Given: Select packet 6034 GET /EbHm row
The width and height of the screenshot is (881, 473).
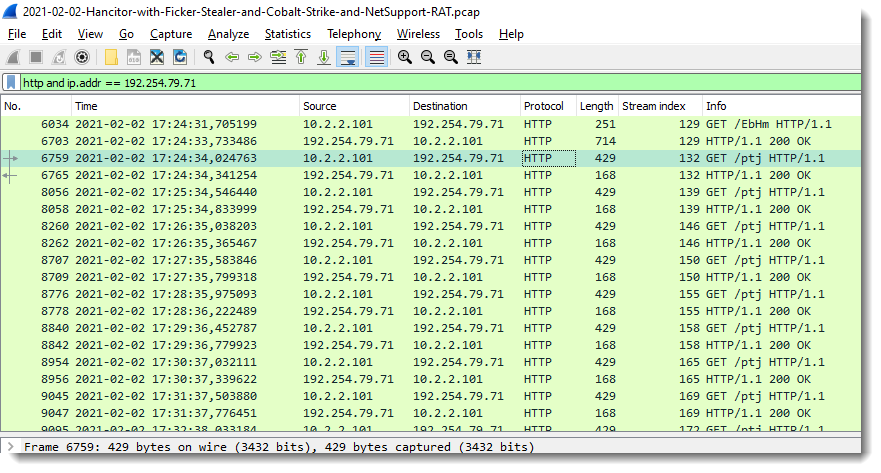Looking at the screenshot, I should click(430, 124).
